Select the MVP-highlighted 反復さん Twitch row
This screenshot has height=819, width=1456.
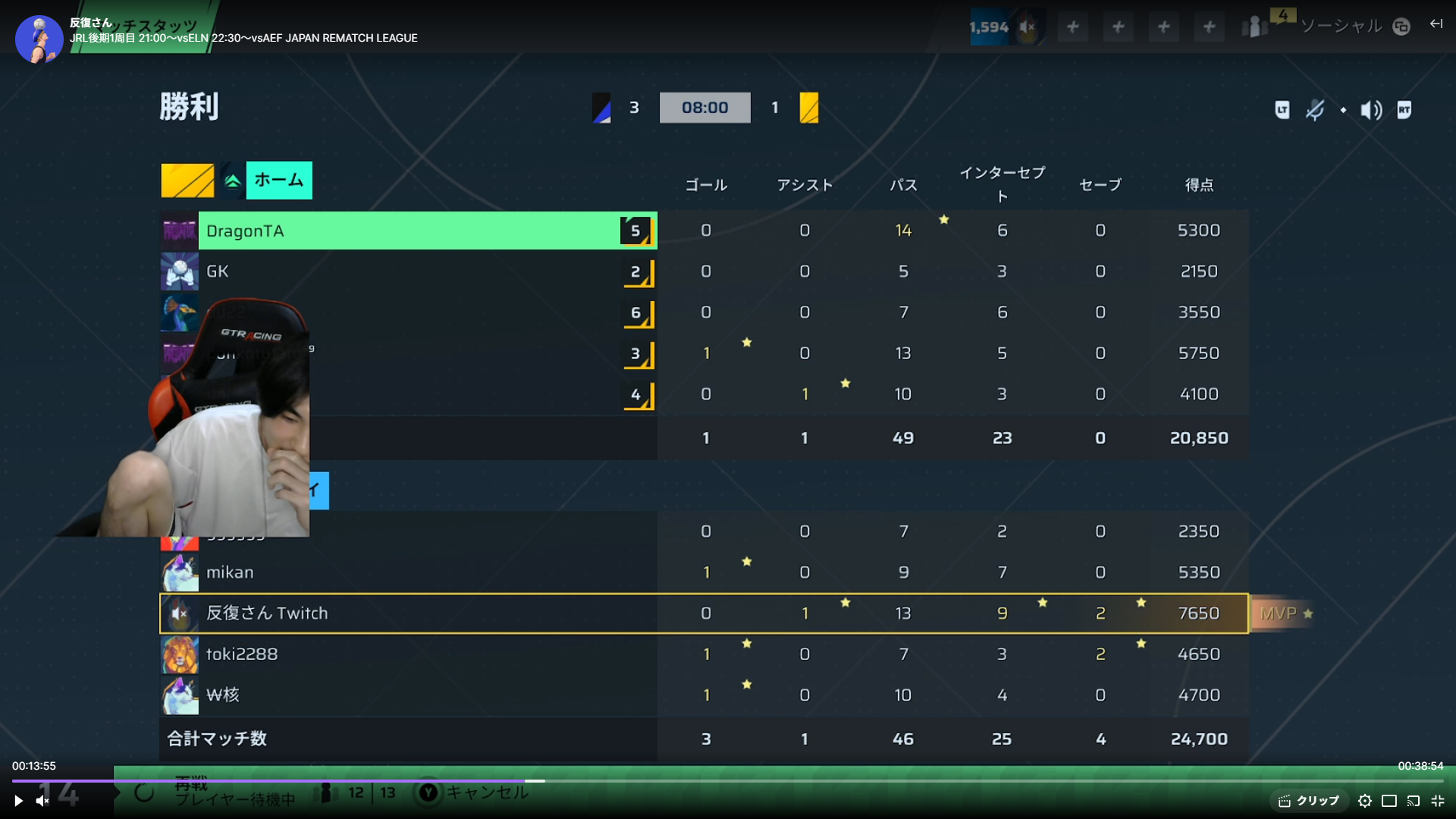click(704, 613)
